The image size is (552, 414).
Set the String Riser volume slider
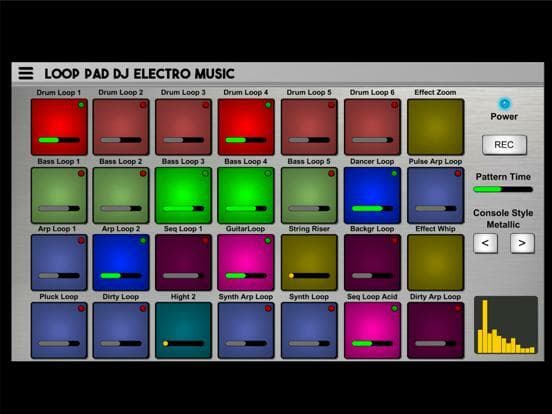tap(309, 276)
